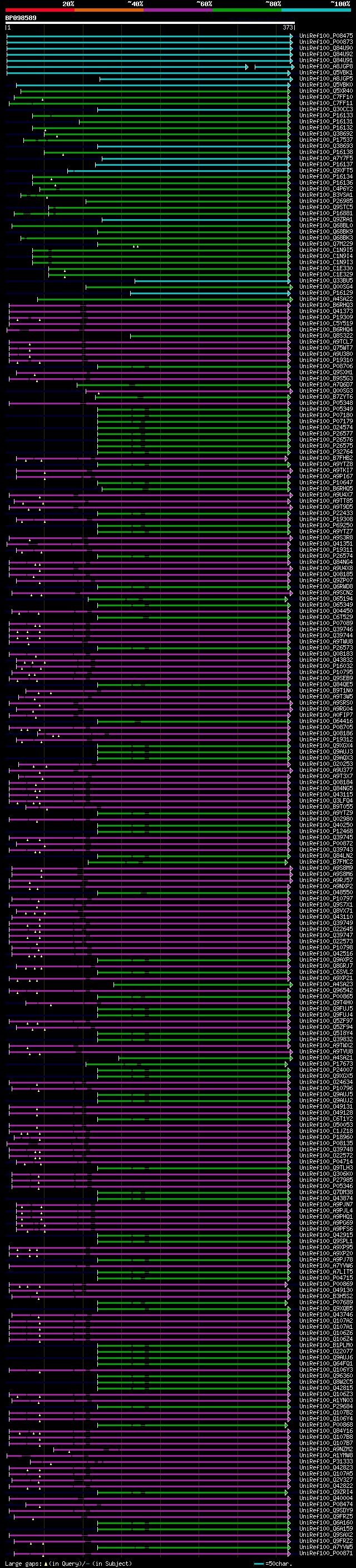The image size is (356, 1568).
Task: Click the UniRef100_Q41373 label
Action: (326, 311)
